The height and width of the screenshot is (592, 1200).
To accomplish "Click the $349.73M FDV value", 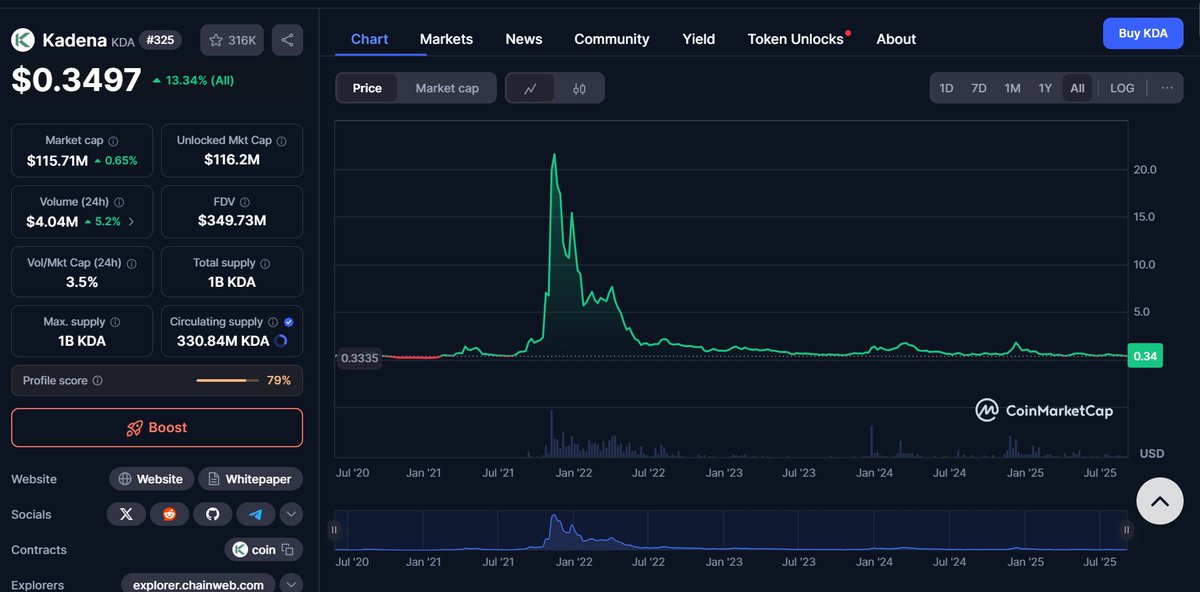I will point(232,221).
